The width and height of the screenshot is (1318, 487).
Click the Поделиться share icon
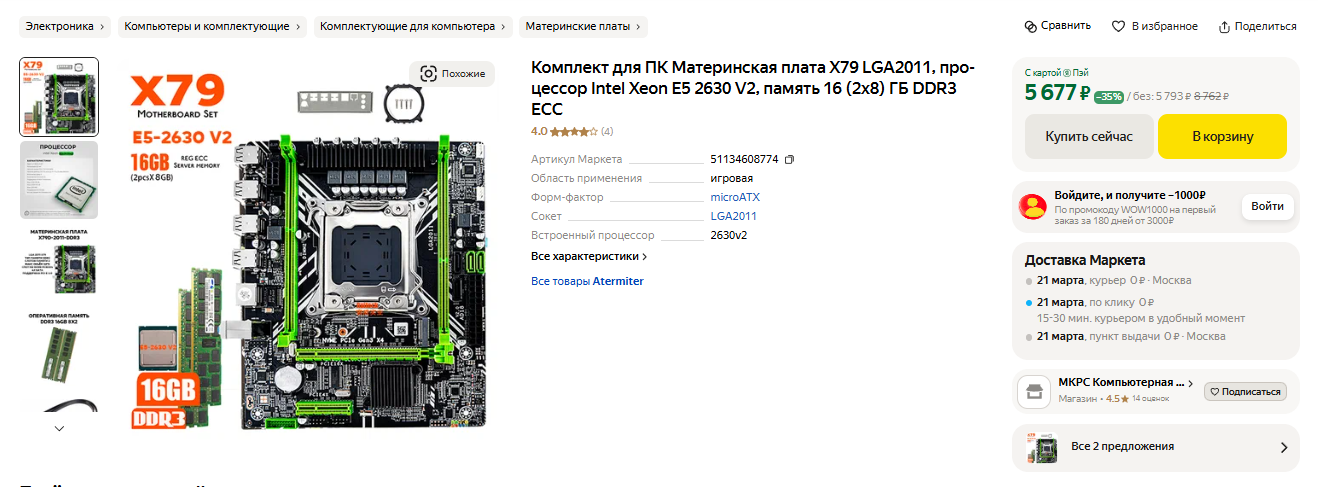[x=1224, y=27]
